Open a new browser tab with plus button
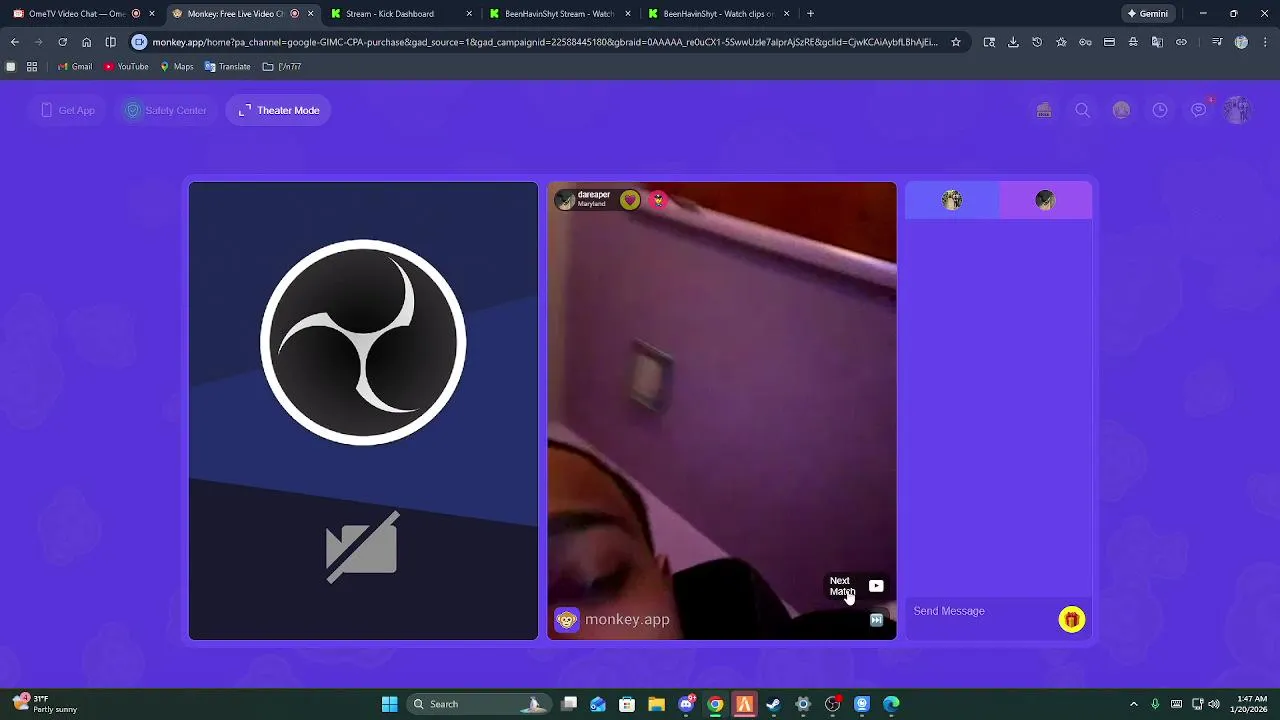Image resolution: width=1280 pixels, height=720 pixels. point(810,14)
